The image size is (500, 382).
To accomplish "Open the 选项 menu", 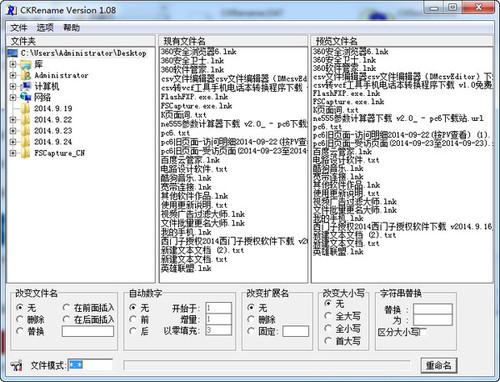I will (x=45, y=27).
